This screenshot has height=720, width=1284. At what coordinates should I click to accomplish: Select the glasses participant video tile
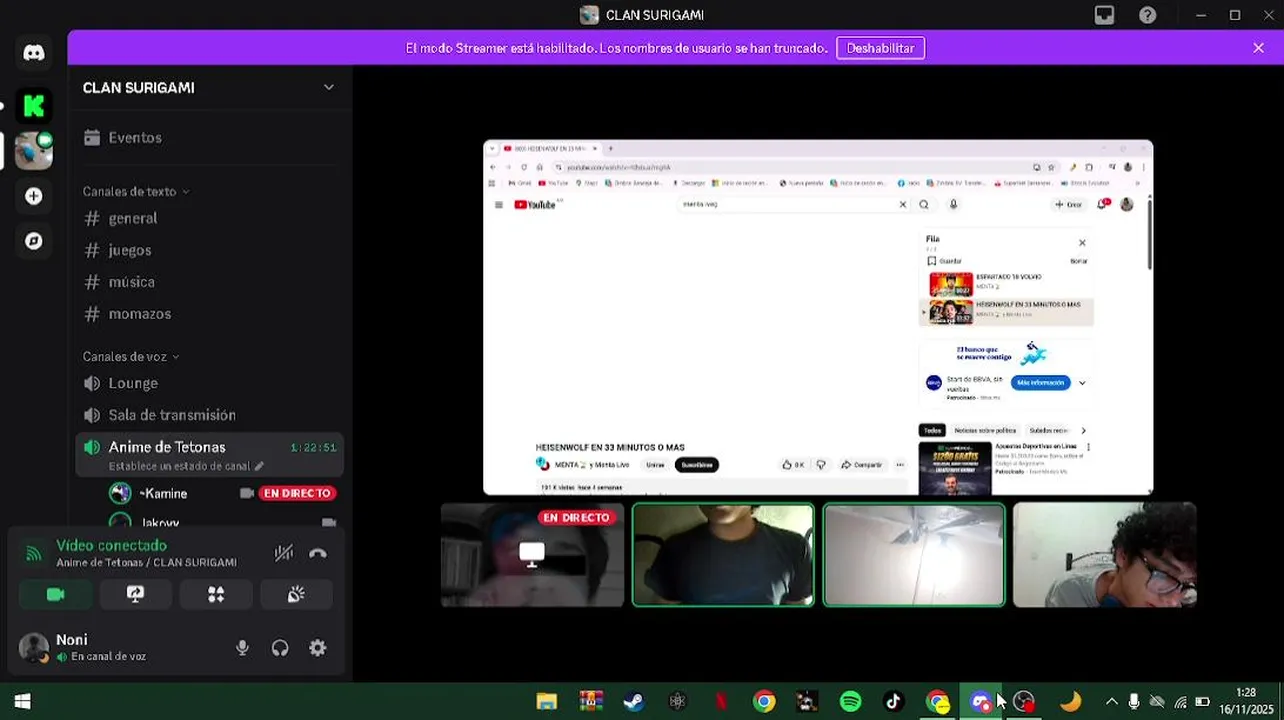coord(1105,555)
